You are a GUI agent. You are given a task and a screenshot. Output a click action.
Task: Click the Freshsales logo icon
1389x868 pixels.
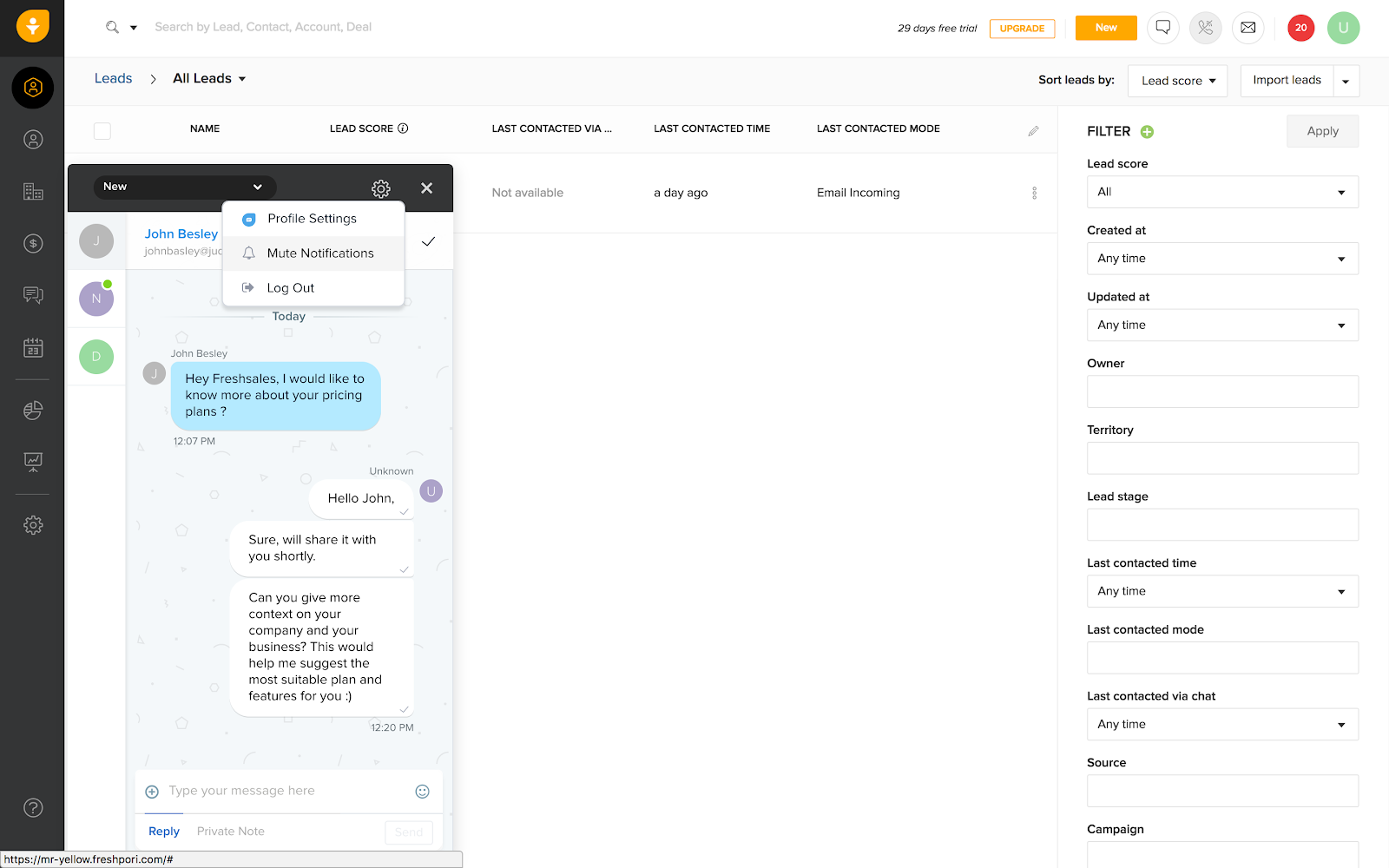click(x=32, y=26)
